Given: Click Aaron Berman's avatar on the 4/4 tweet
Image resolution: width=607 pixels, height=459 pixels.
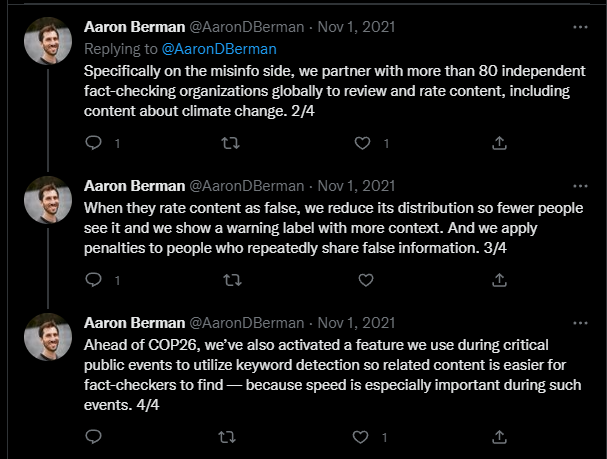Looking at the screenshot, I should point(47,338).
